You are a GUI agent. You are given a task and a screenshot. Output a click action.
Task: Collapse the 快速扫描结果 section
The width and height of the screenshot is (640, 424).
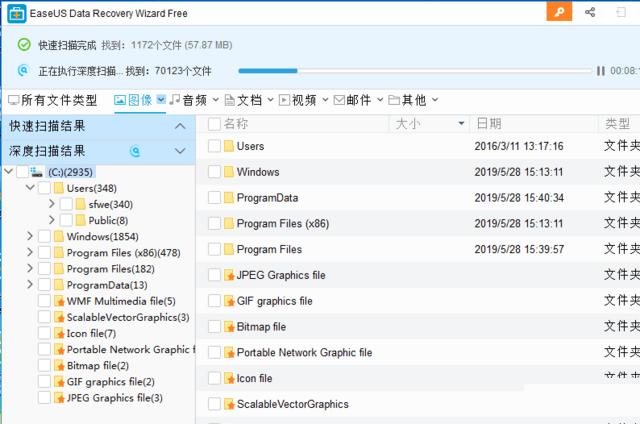click(180, 127)
